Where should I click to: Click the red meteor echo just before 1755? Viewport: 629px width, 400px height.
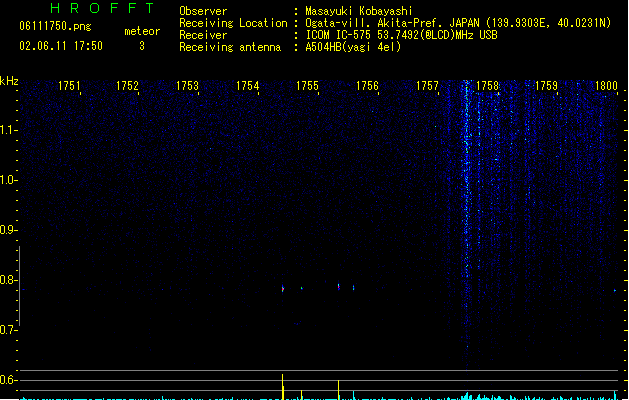pyautogui.click(x=283, y=288)
